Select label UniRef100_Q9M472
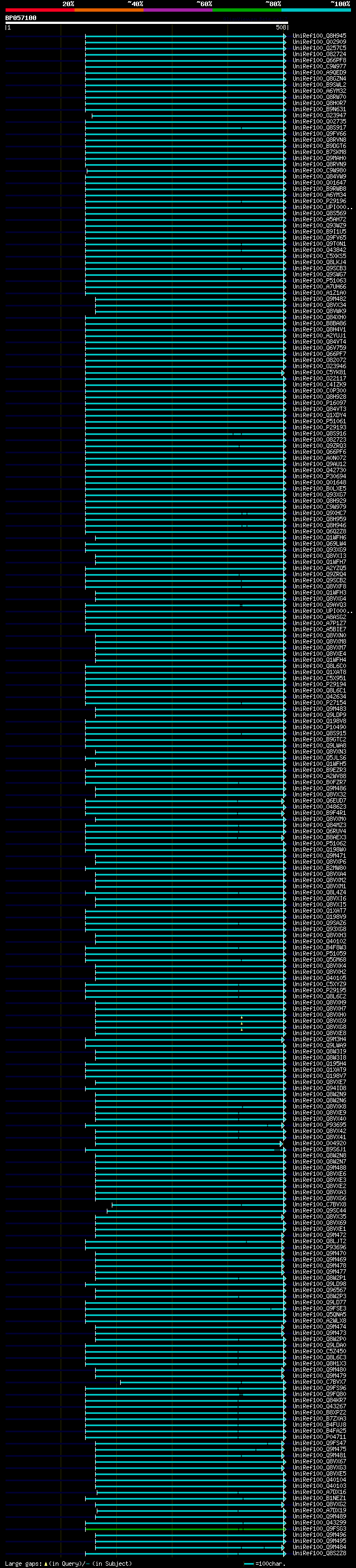This screenshot has width=356, height=1568. [x=319, y=1235]
